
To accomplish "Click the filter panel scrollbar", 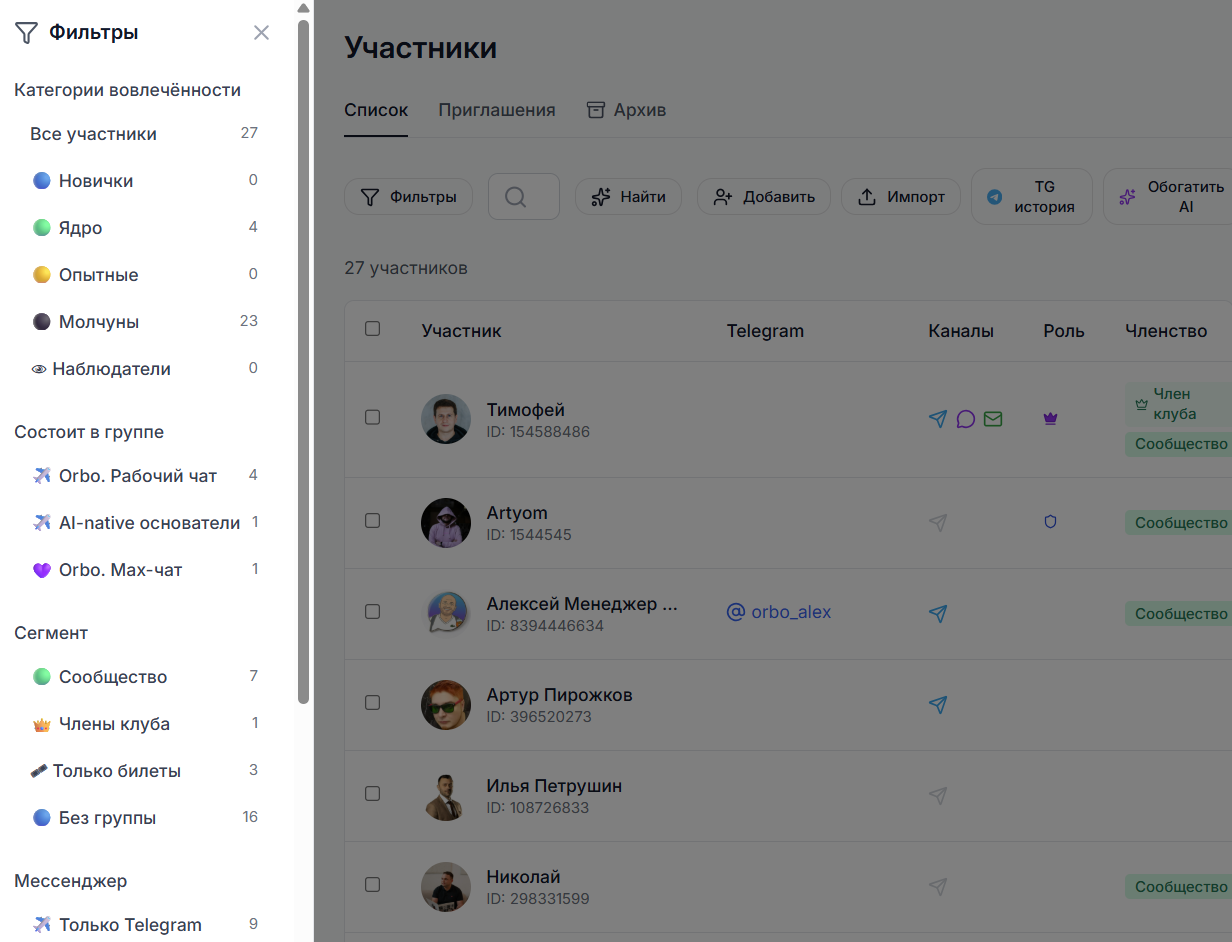I will 303,360.
